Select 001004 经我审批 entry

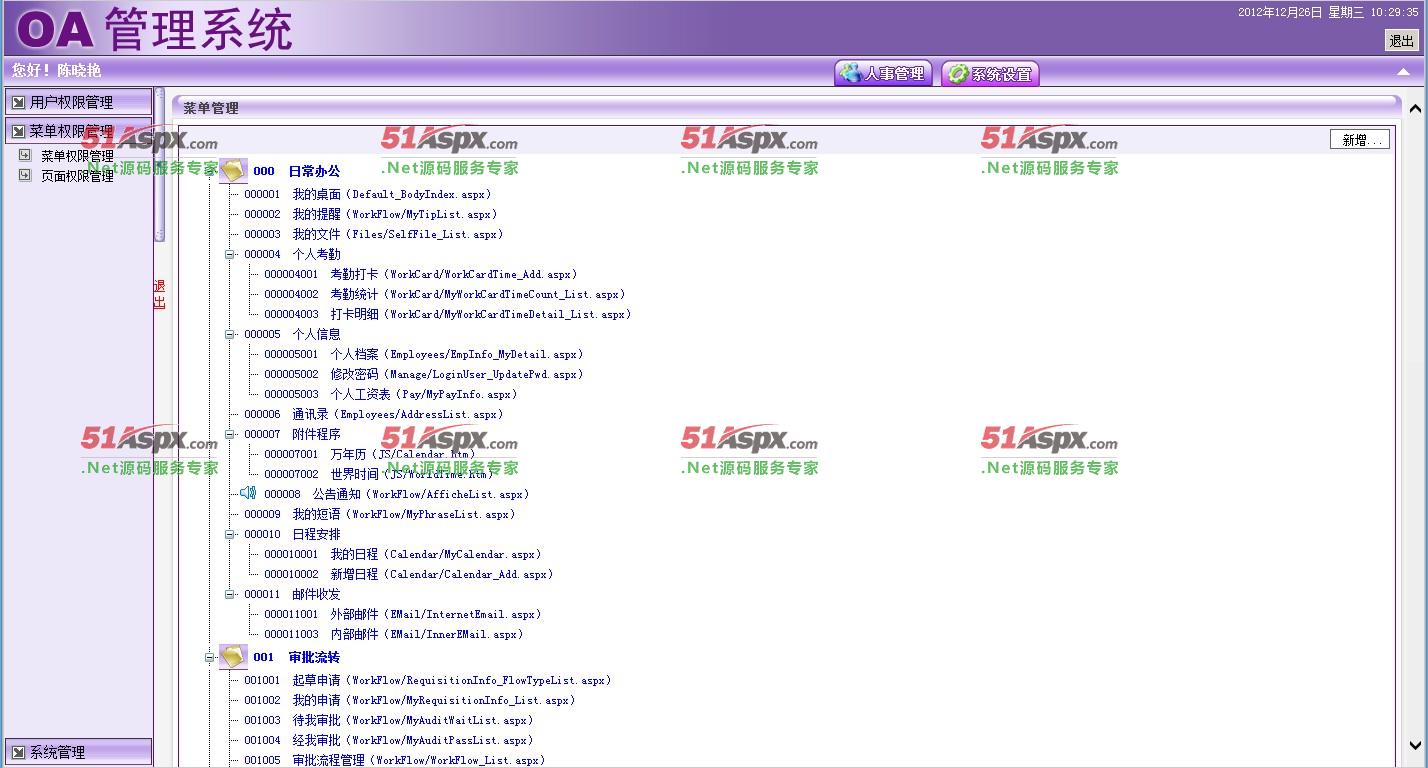coord(389,740)
